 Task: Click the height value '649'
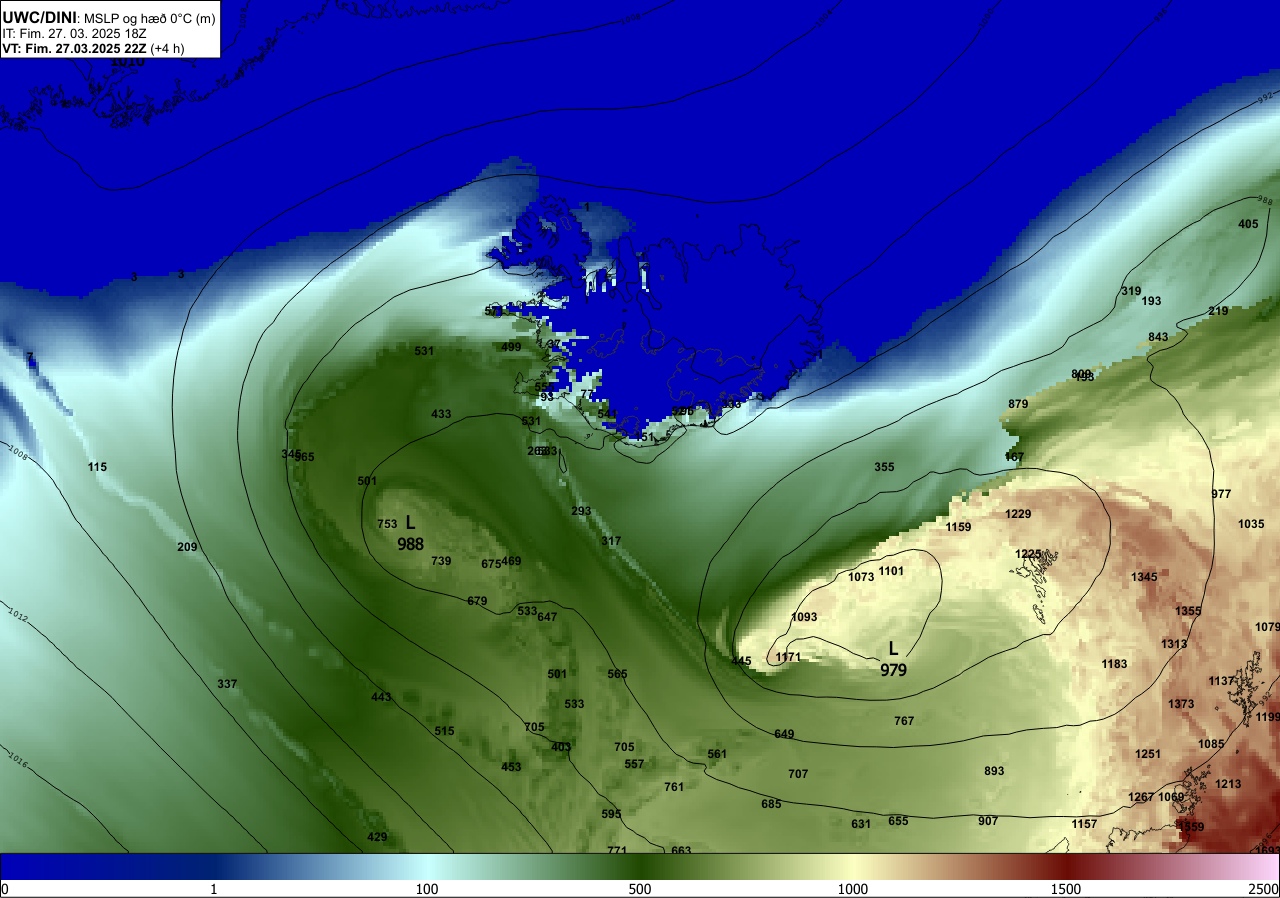point(784,734)
